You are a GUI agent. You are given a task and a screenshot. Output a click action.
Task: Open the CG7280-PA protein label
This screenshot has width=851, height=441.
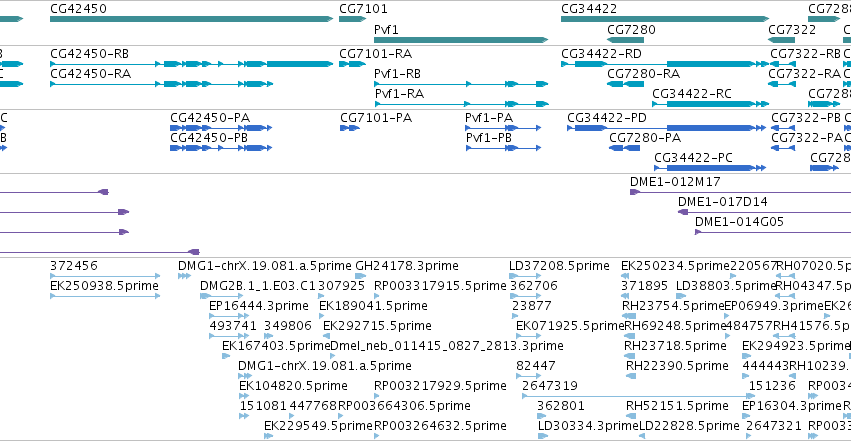pyautogui.click(x=645, y=138)
